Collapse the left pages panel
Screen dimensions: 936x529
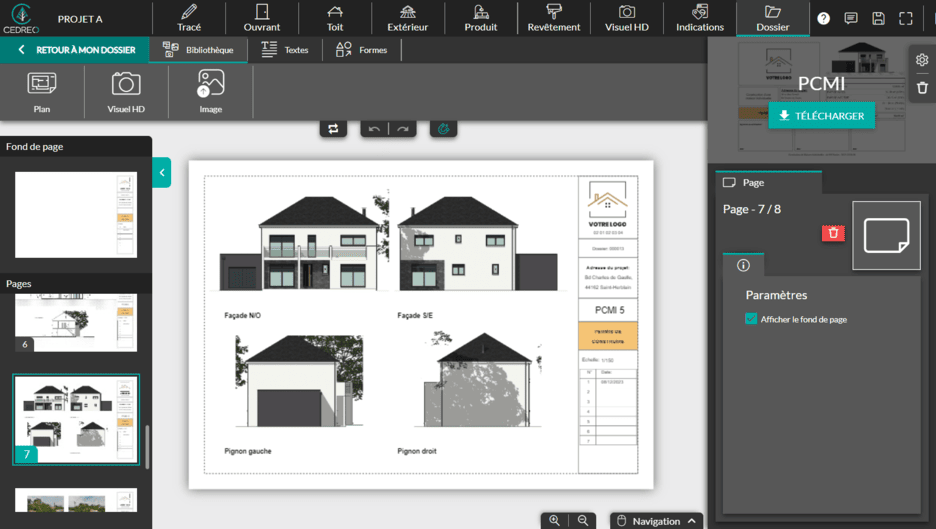162,173
